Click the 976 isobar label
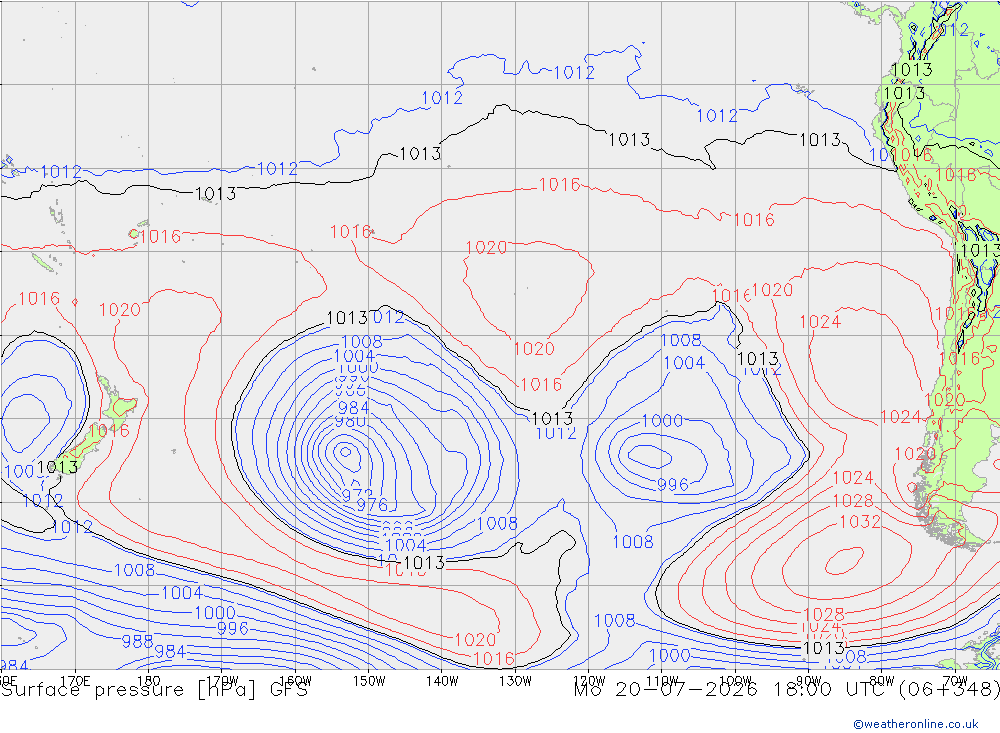Viewport: 1000px width, 733px height. pyautogui.click(x=372, y=505)
